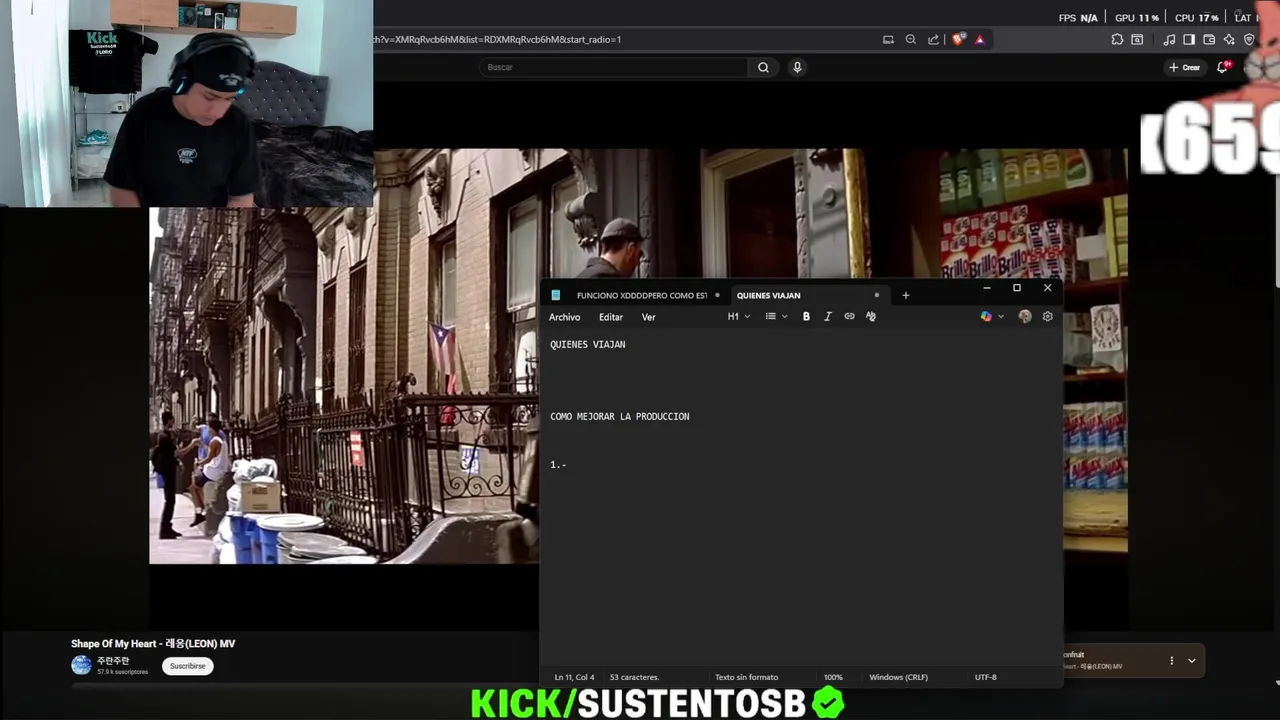1280x720 pixels.
Task: Open the Notepad account profile picture
Action: (x=1025, y=317)
